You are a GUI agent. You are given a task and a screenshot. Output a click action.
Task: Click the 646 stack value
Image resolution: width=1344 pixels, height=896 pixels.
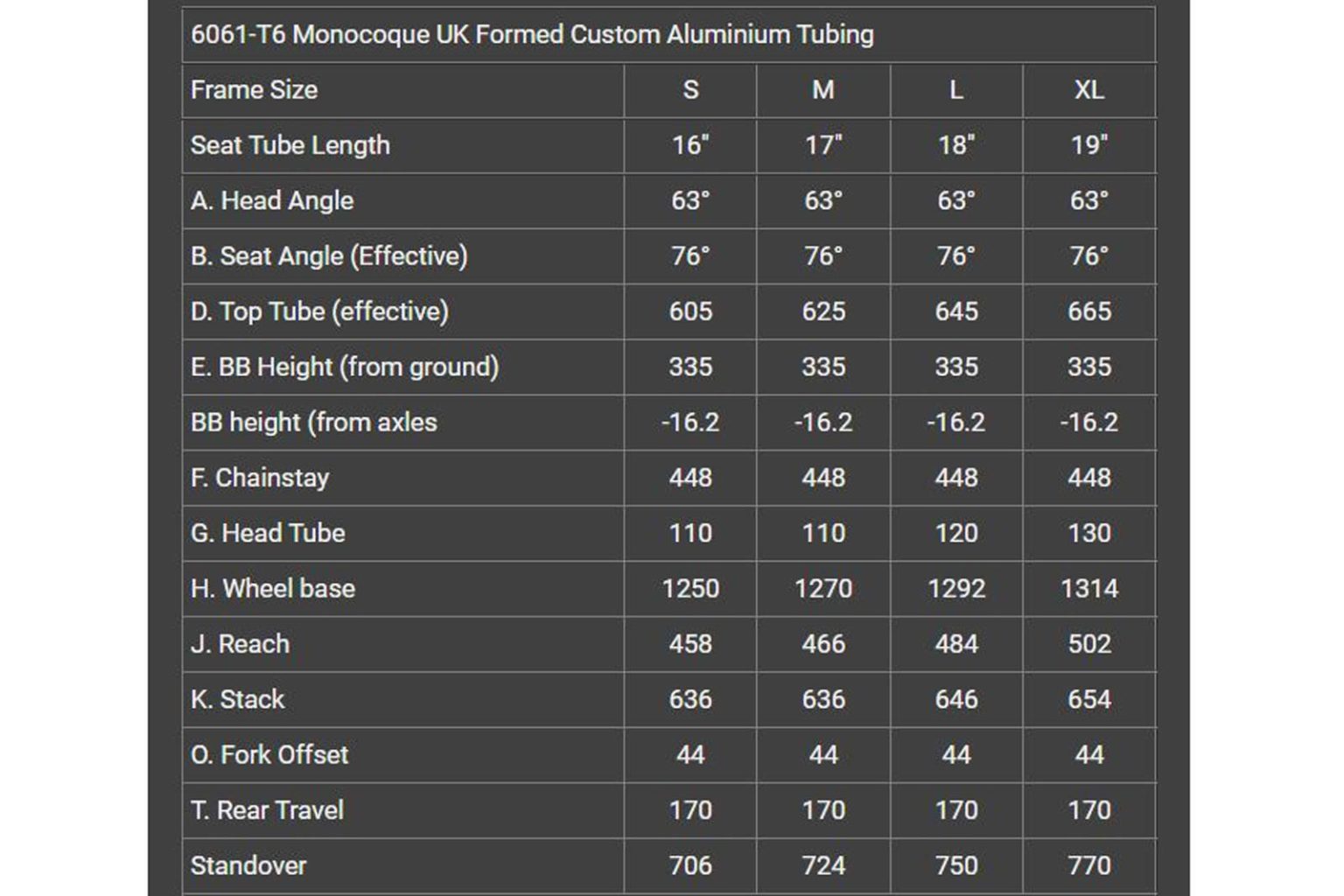(x=956, y=699)
